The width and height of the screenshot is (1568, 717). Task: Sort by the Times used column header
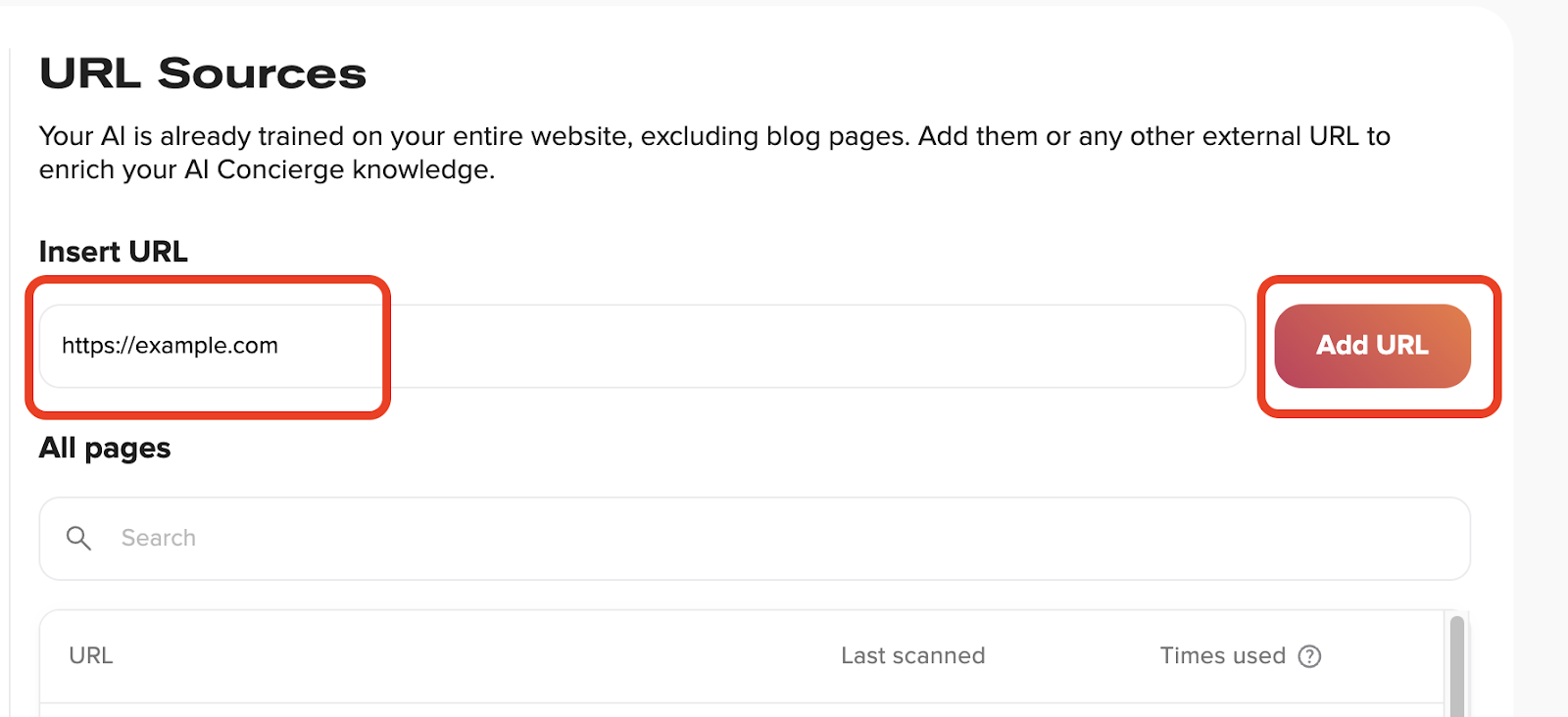(1222, 655)
